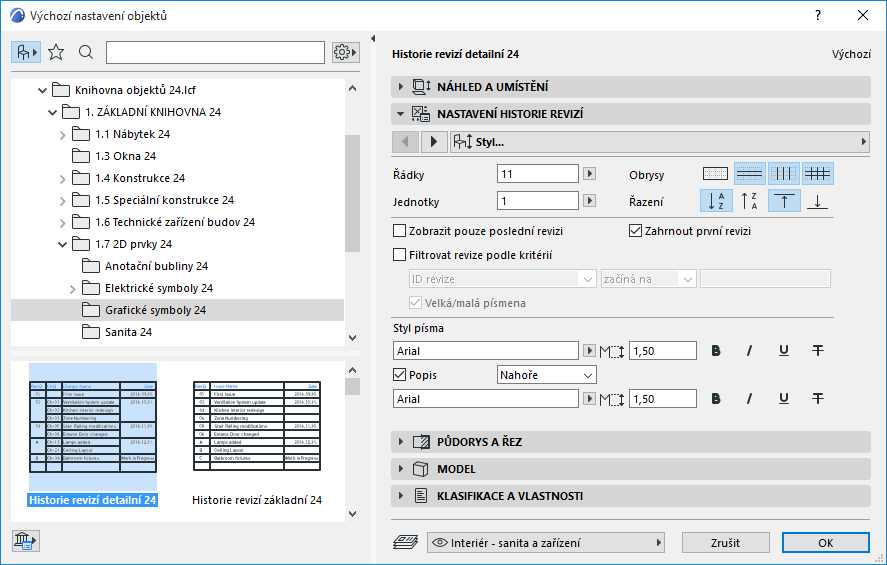The image size is (887, 565).
Task: Select ascending A-Z sort order icon
Action: coord(715,201)
